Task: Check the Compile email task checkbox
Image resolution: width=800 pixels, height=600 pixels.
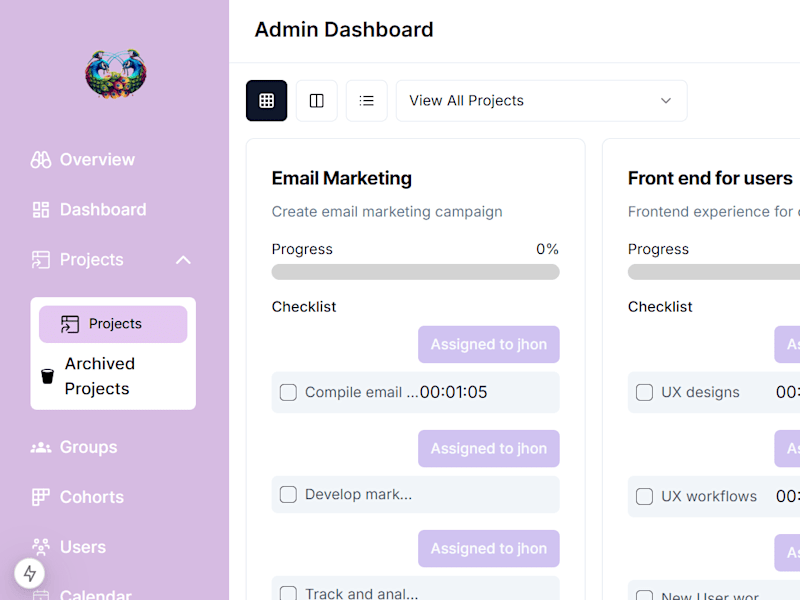Action: (288, 392)
